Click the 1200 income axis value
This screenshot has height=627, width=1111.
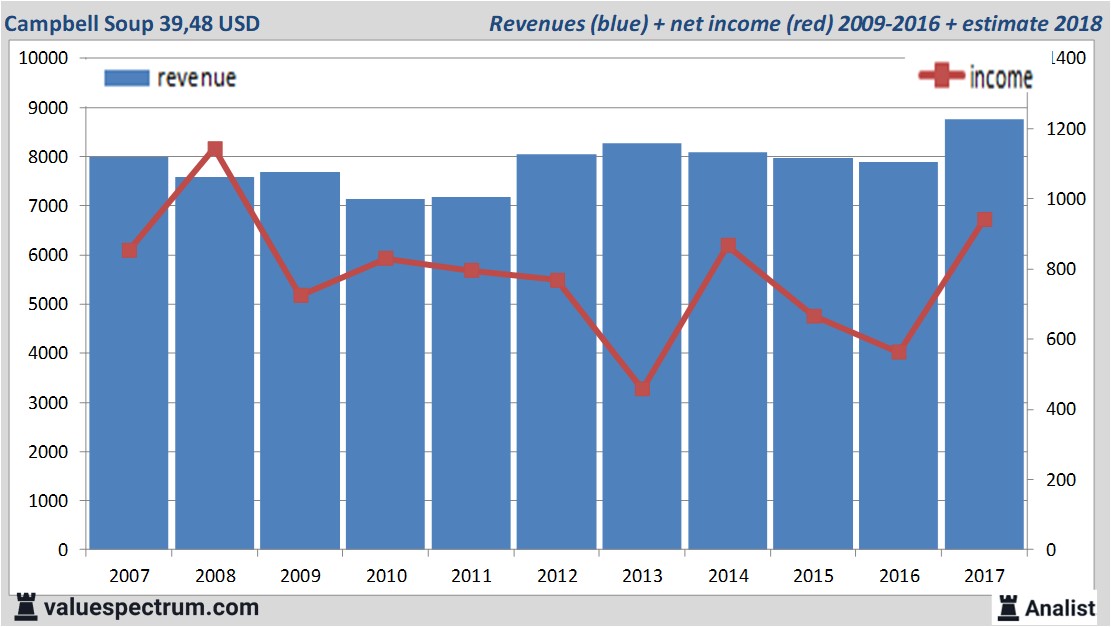(1066, 129)
